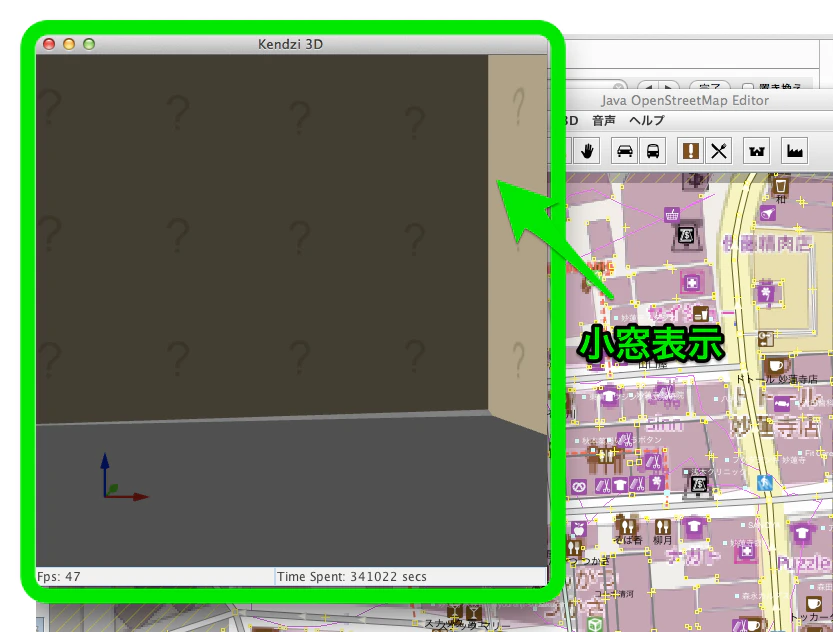The width and height of the screenshot is (833, 632).
Task: Select the brown toilets icon on the map
Action: [x=605, y=455]
